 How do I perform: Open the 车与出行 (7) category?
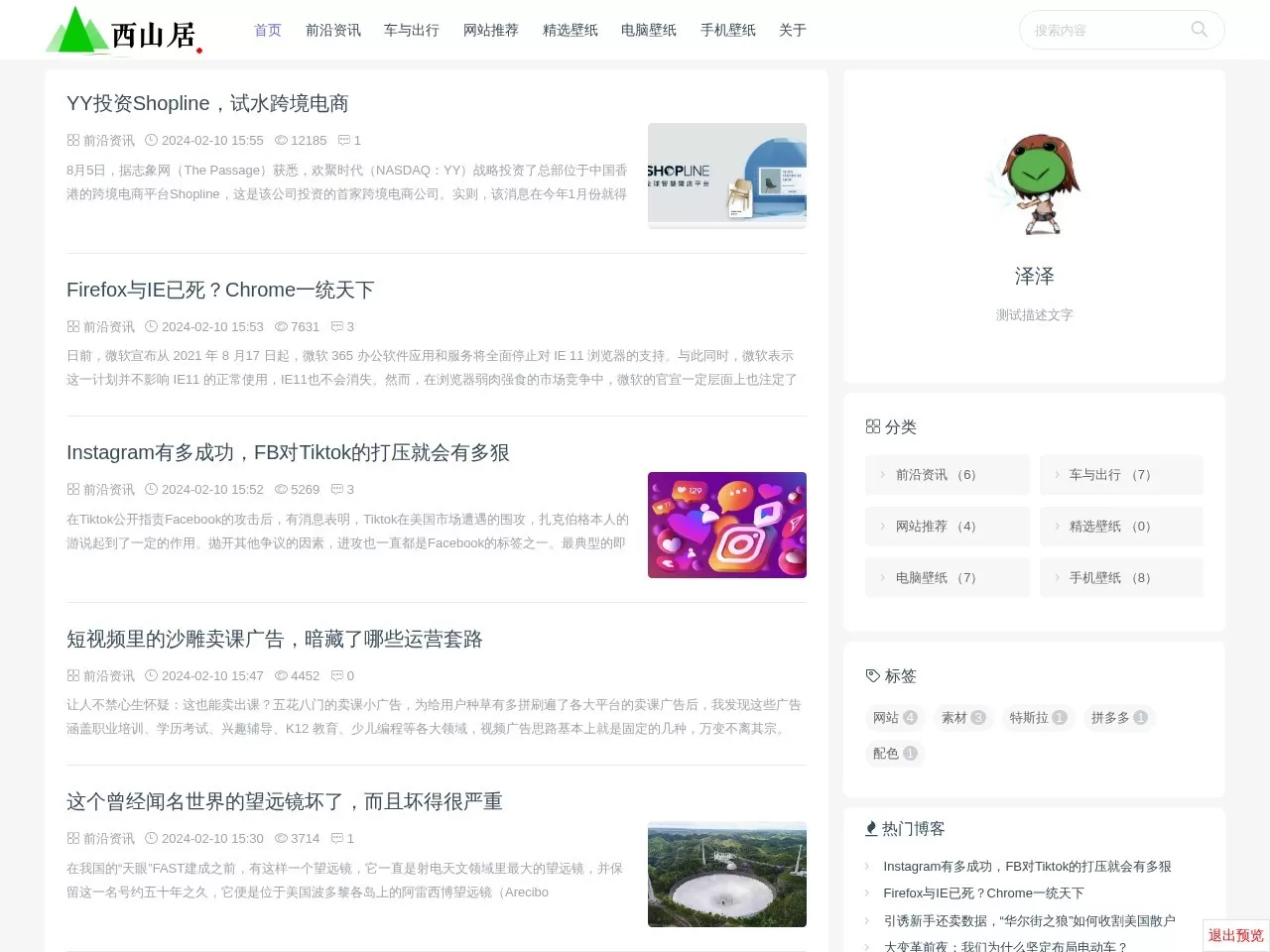tap(1120, 475)
